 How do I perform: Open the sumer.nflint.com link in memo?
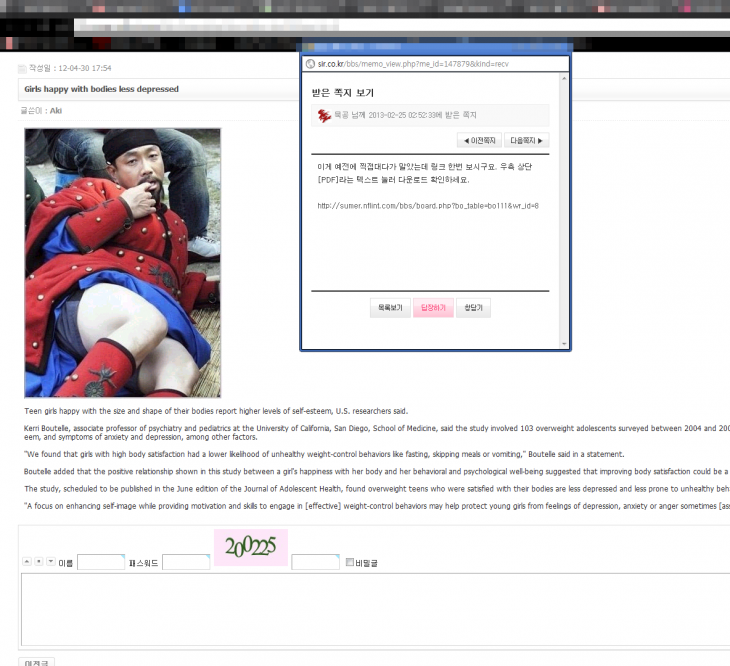pyautogui.click(x=428, y=206)
